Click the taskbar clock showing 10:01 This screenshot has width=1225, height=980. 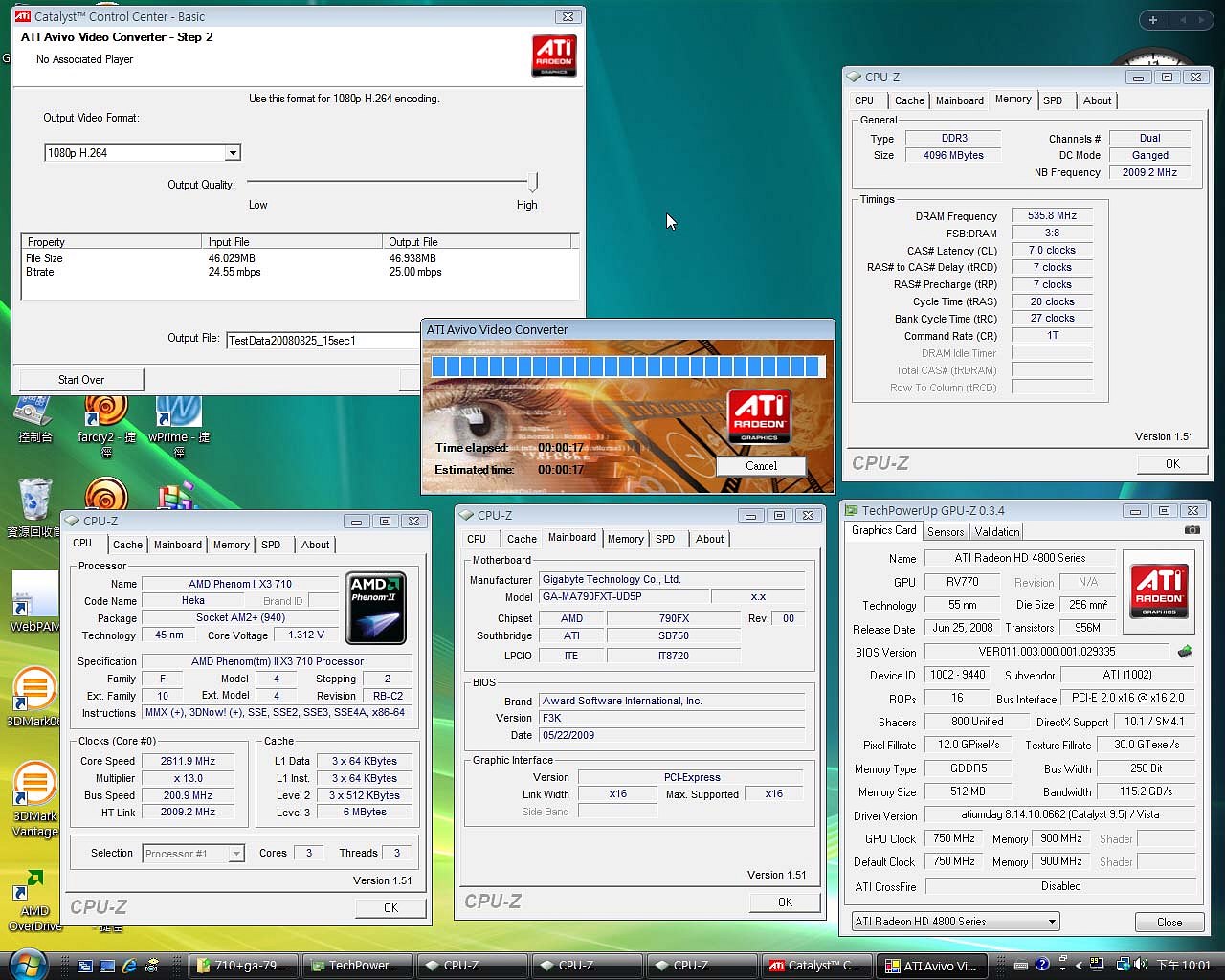pyautogui.click(x=1184, y=965)
